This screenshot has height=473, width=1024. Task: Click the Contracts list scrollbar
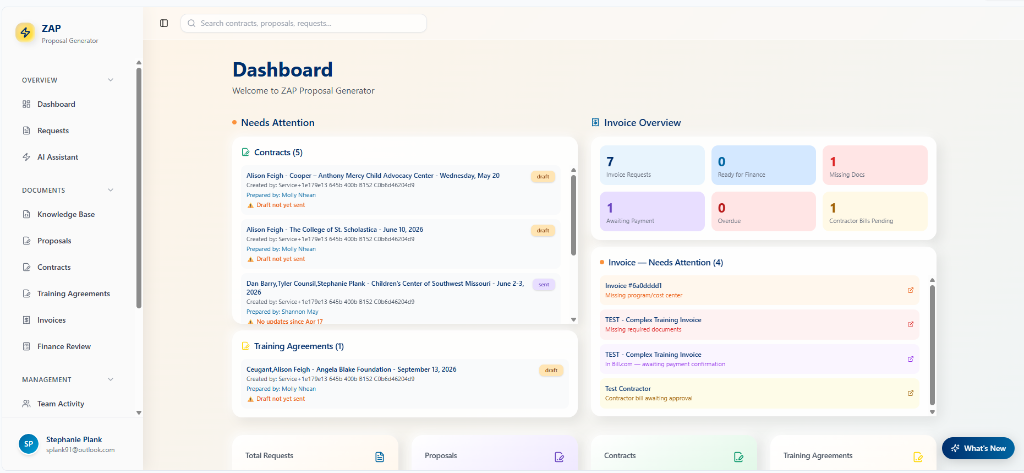573,215
